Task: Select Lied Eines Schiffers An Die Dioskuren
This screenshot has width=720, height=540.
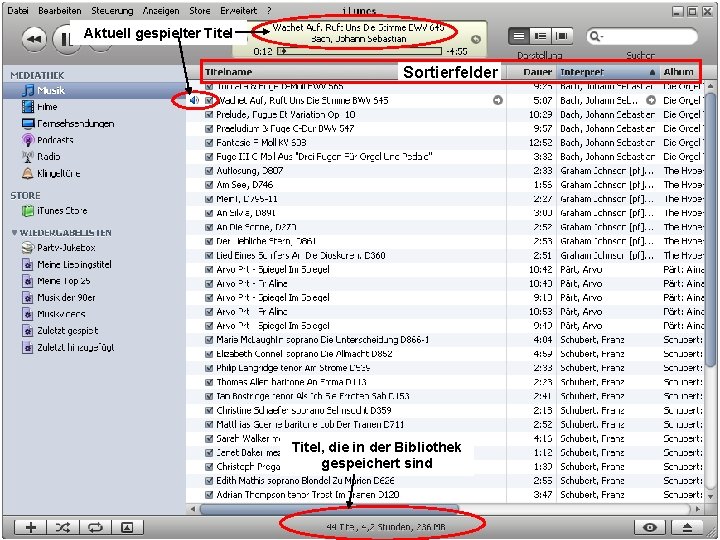Action: pos(444,255)
